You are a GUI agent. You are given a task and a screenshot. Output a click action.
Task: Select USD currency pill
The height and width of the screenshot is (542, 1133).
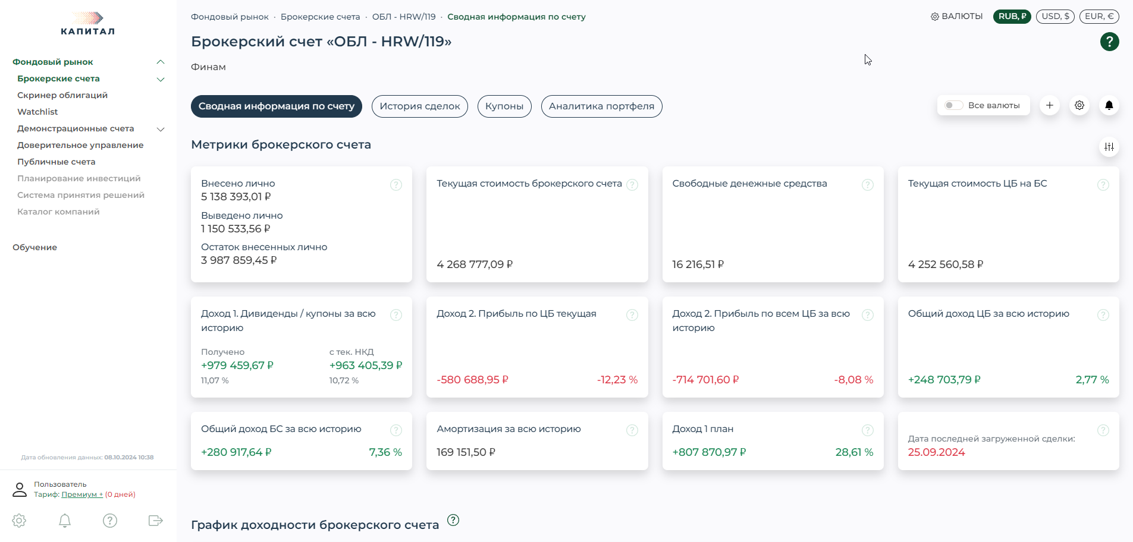point(1055,16)
